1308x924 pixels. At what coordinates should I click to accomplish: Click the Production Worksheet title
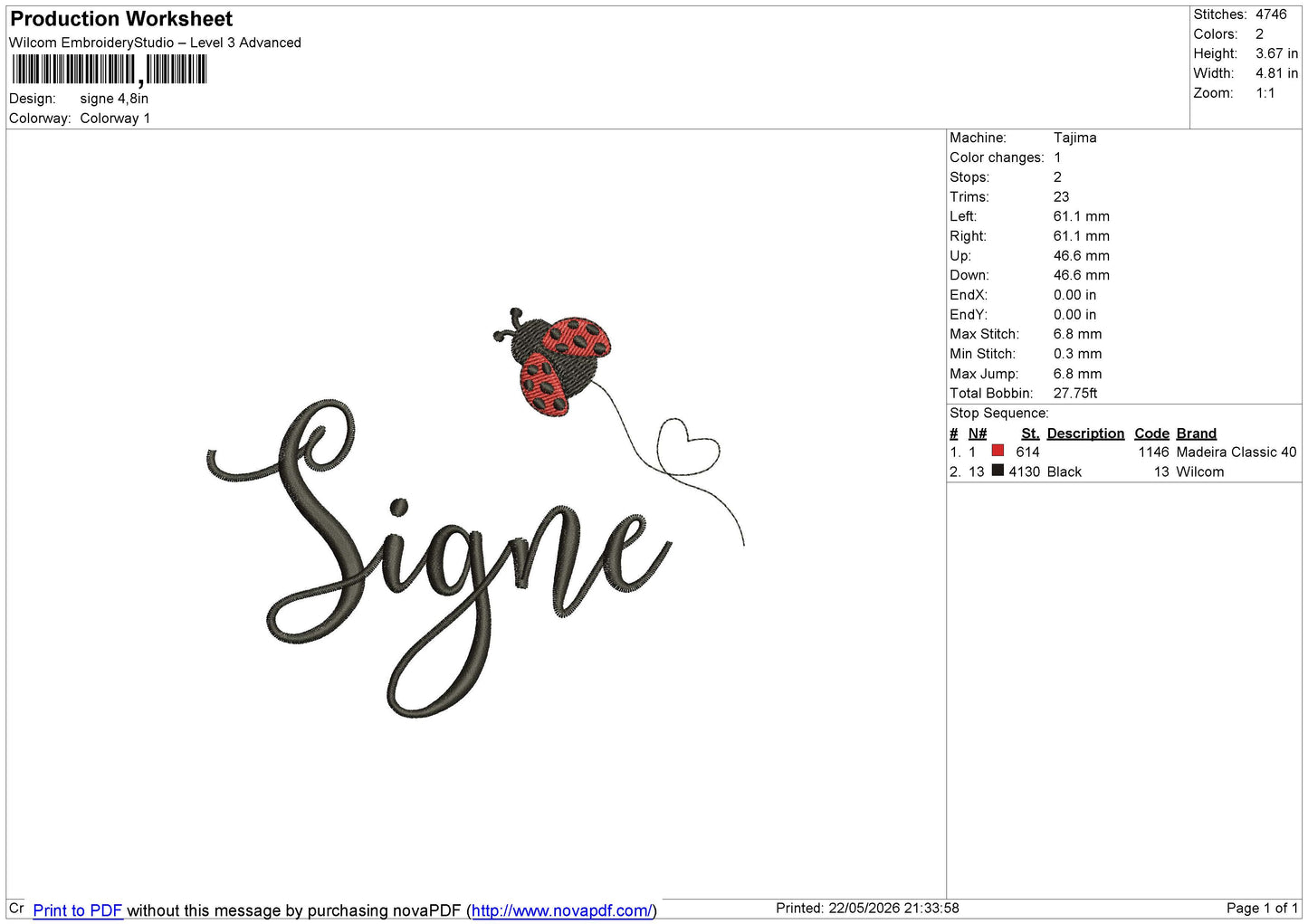click(121, 19)
